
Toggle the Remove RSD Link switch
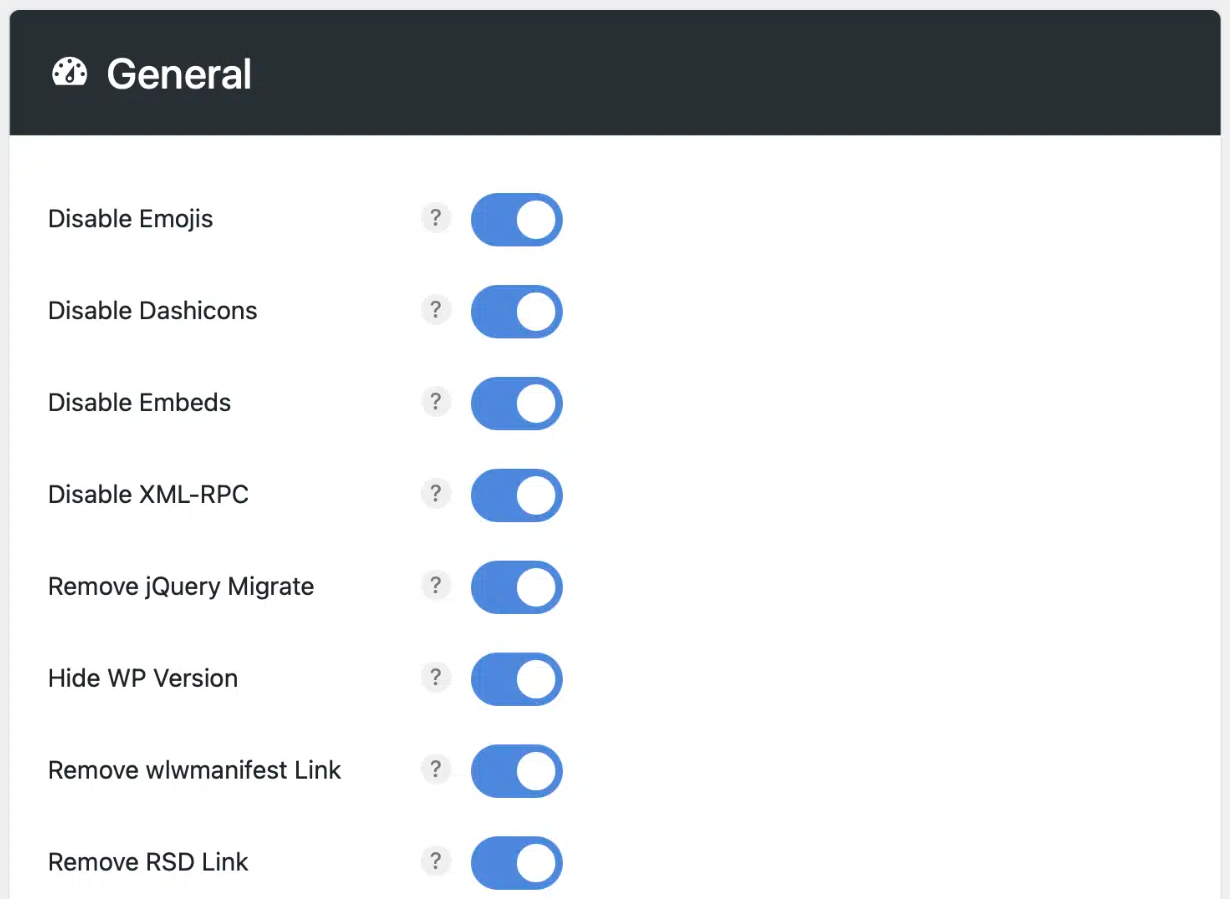516,863
